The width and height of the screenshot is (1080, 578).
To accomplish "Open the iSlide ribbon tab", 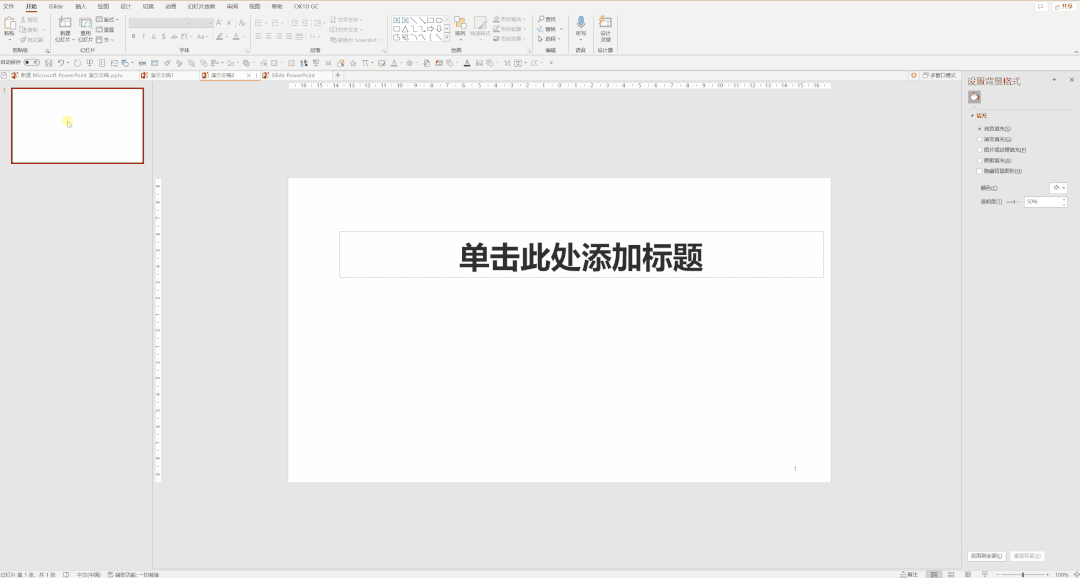I will (56, 6).
